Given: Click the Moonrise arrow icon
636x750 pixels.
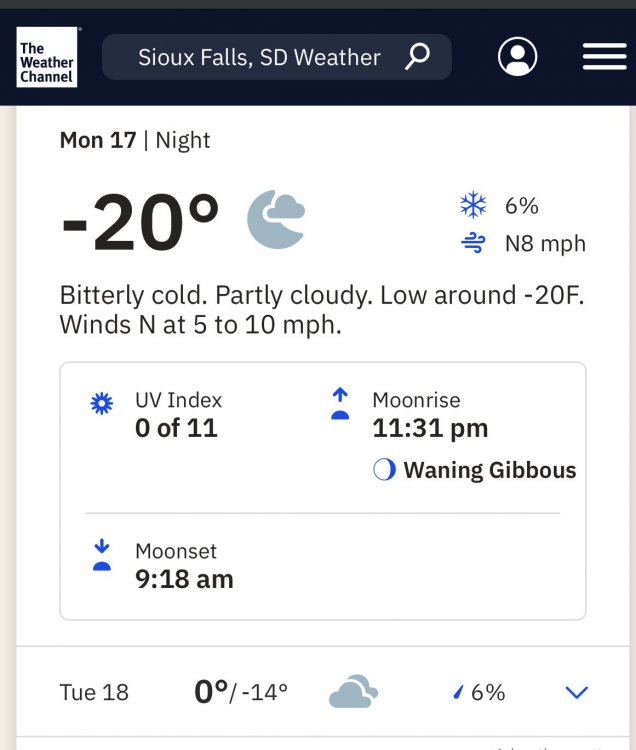Looking at the screenshot, I should click(x=340, y=405).
